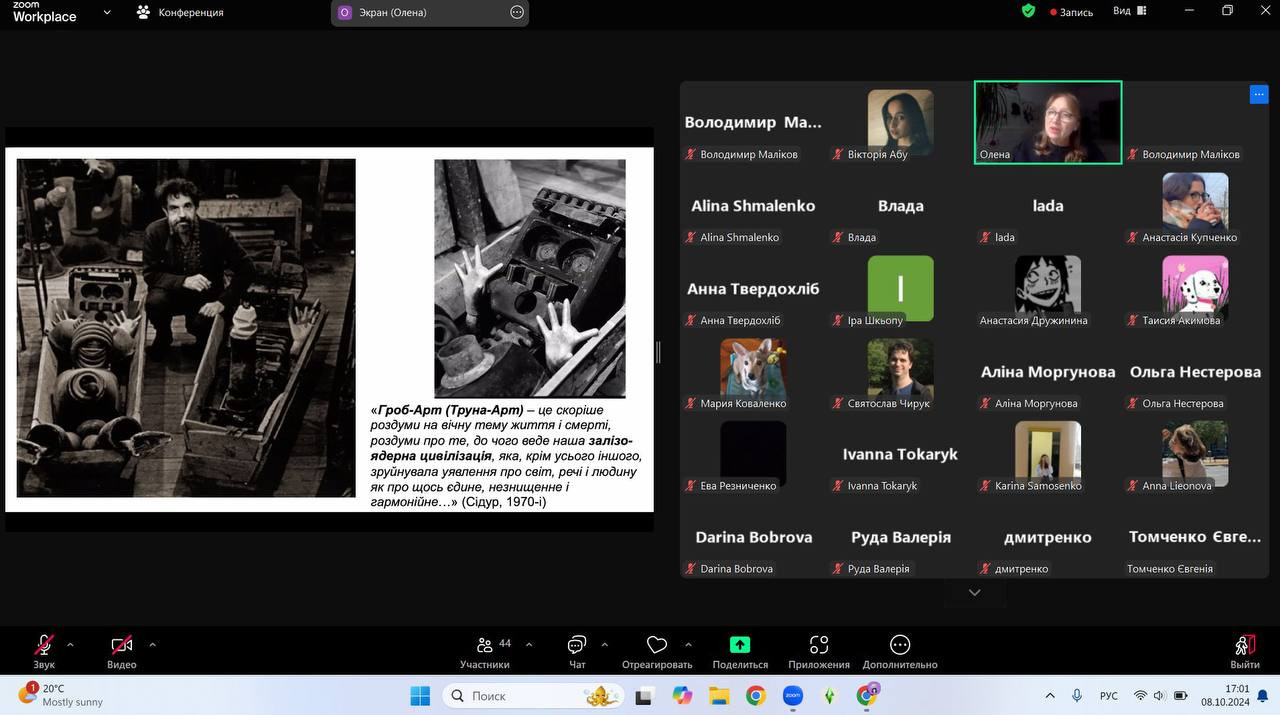Expand the video settings arrow

coord(152,644)
